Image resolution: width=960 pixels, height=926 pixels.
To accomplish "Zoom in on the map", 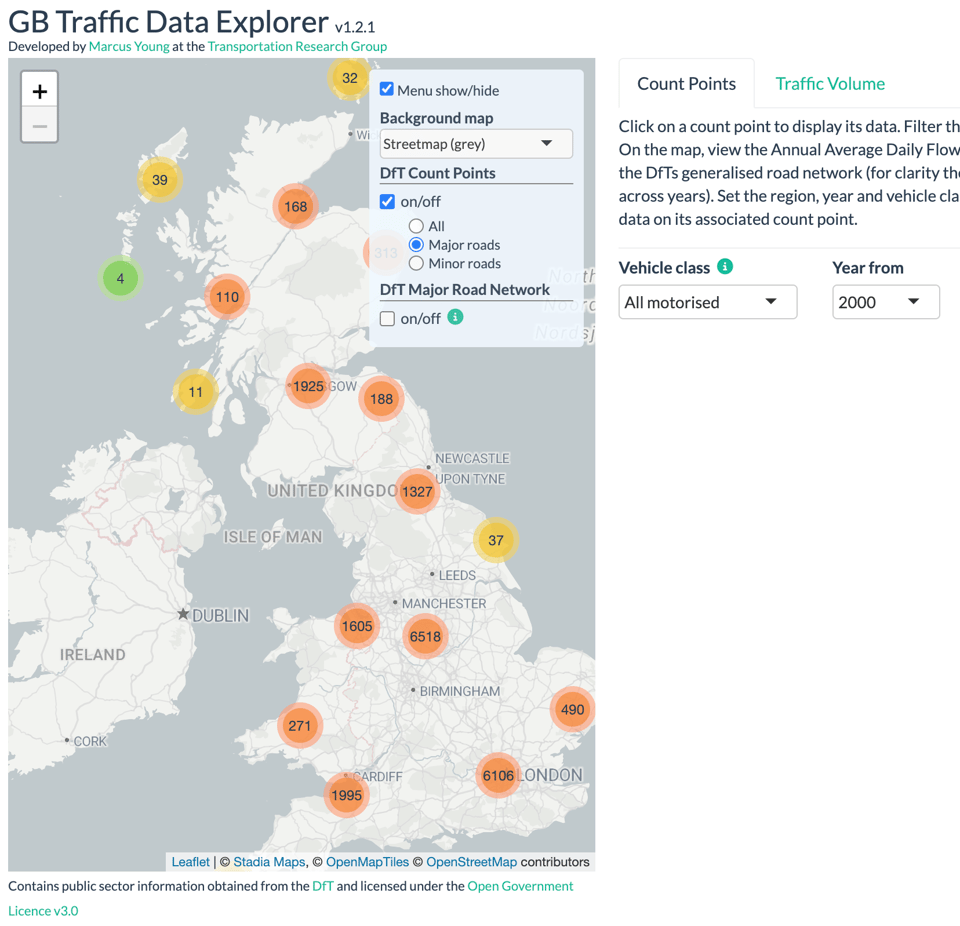I will tap(40, 91).
